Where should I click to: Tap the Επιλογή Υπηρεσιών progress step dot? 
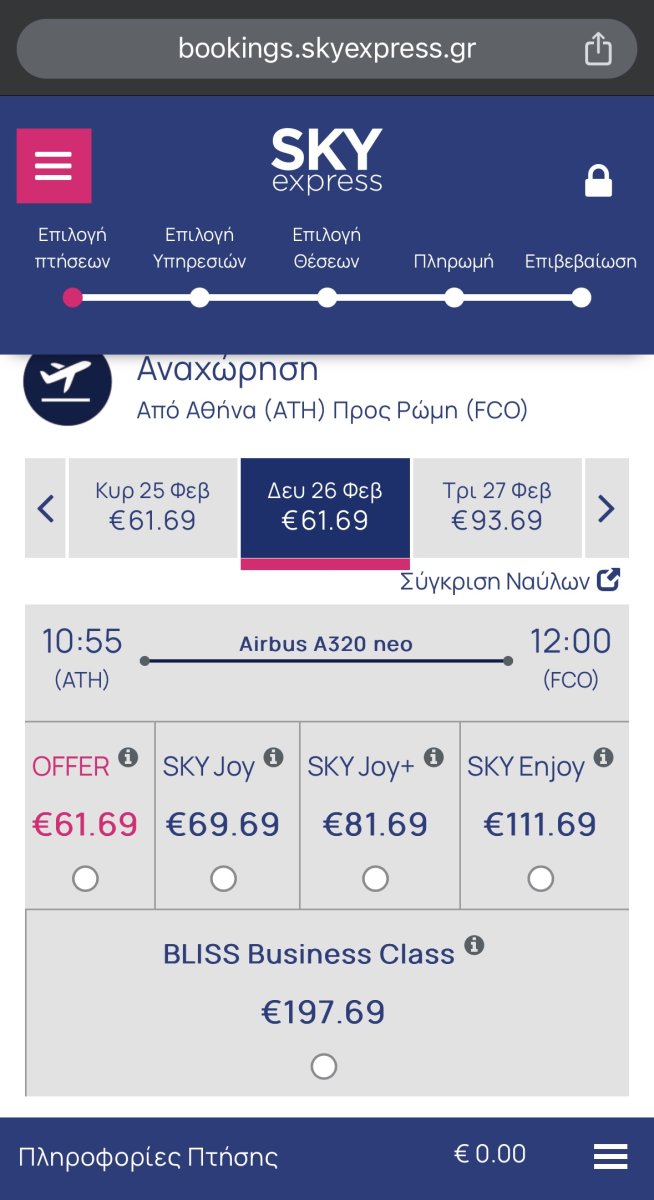(200, 298)
